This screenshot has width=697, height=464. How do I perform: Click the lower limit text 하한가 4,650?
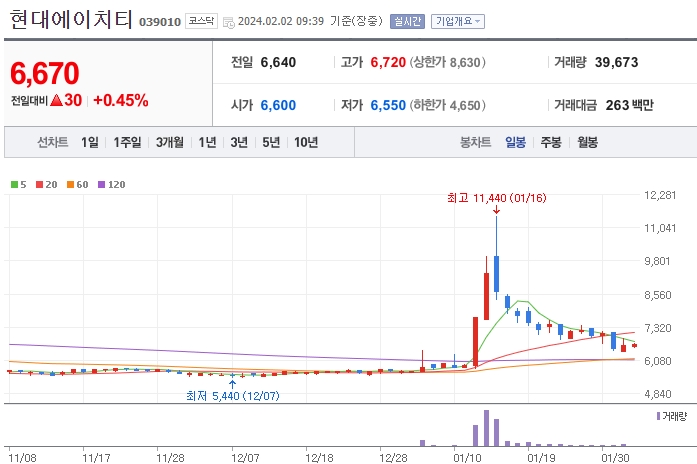[448, 105]
